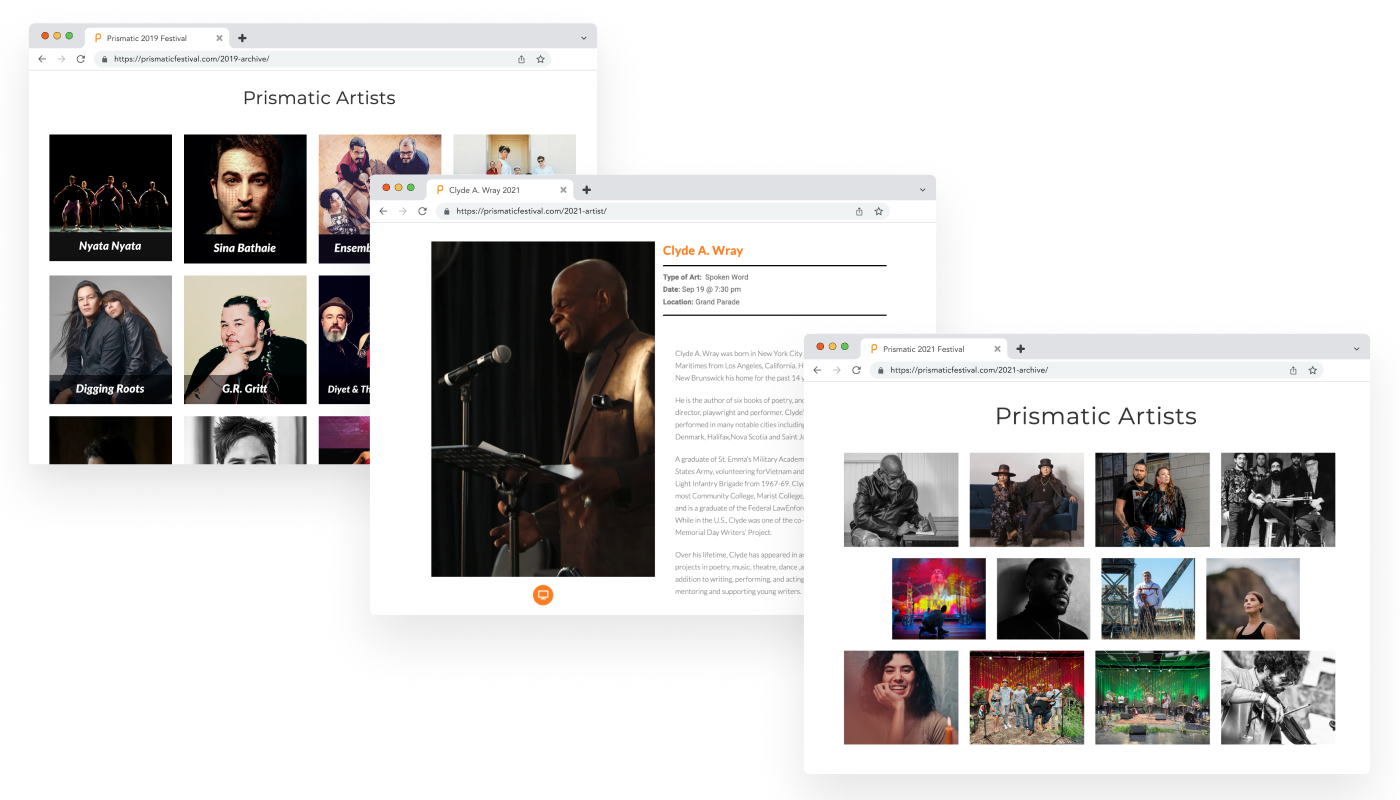Reload the Clyde A. Wray 2021 page
The height and width of the screenshot is (800, 1400).
(x=423, y=211)
